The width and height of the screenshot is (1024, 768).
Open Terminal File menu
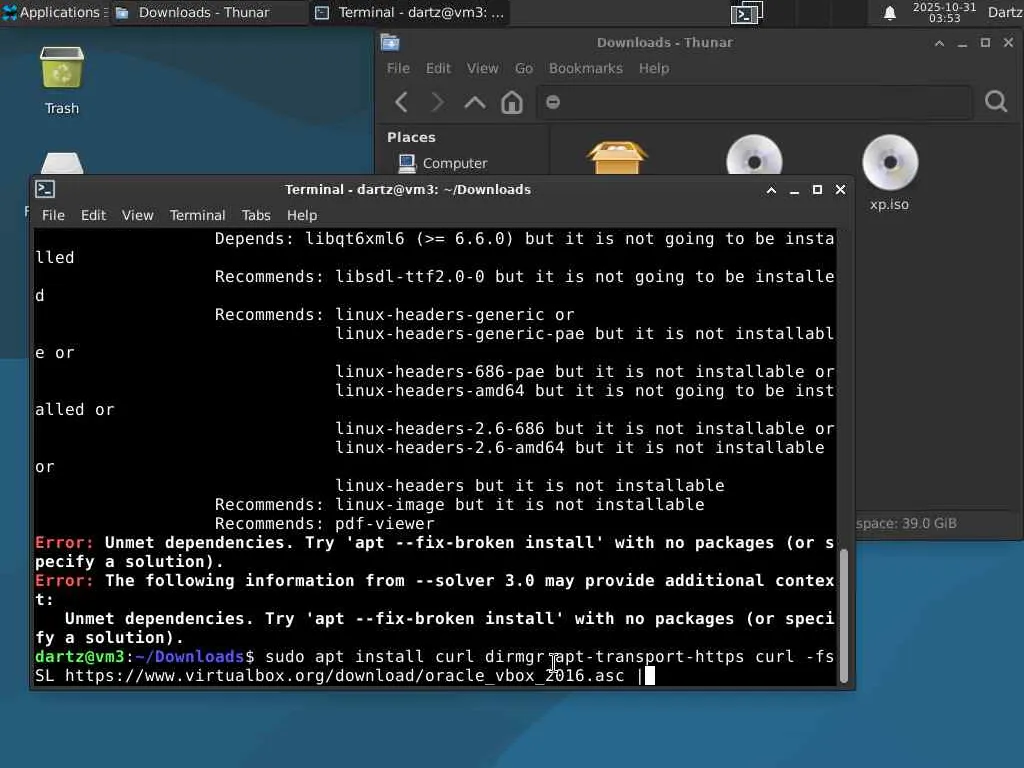coord(53,215)
